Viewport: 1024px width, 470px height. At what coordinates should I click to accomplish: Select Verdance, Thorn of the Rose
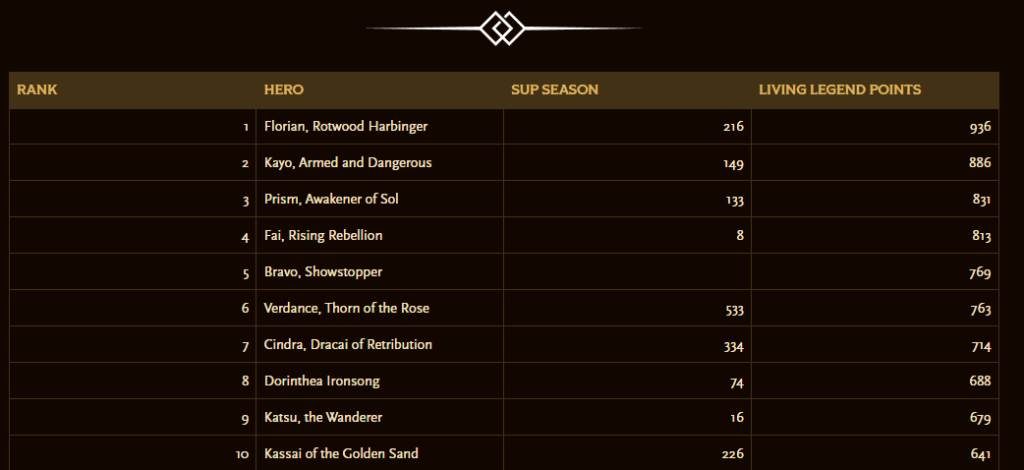tap(346, 308)
